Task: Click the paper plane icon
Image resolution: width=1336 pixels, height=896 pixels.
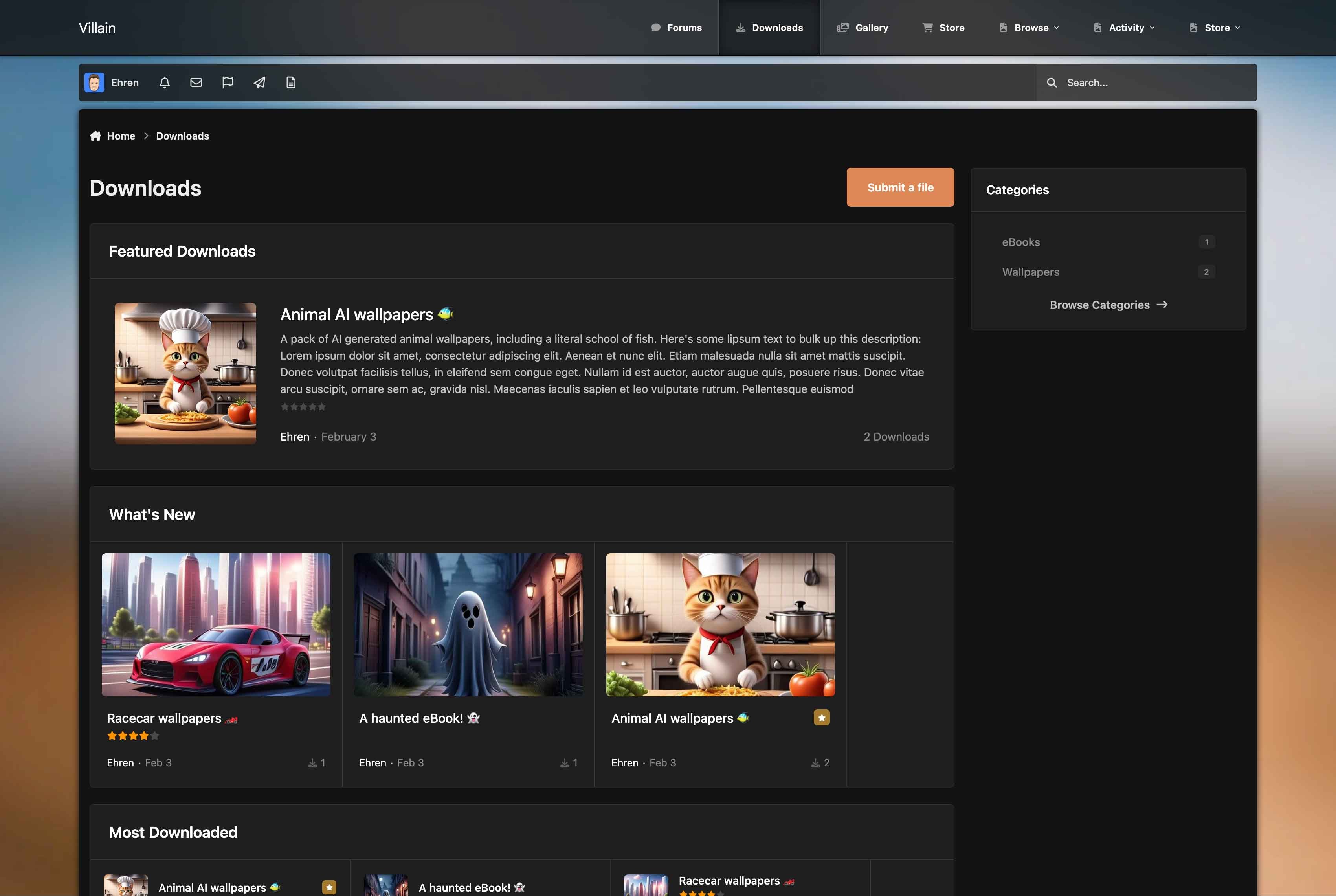Action: (x=259, y=83)
